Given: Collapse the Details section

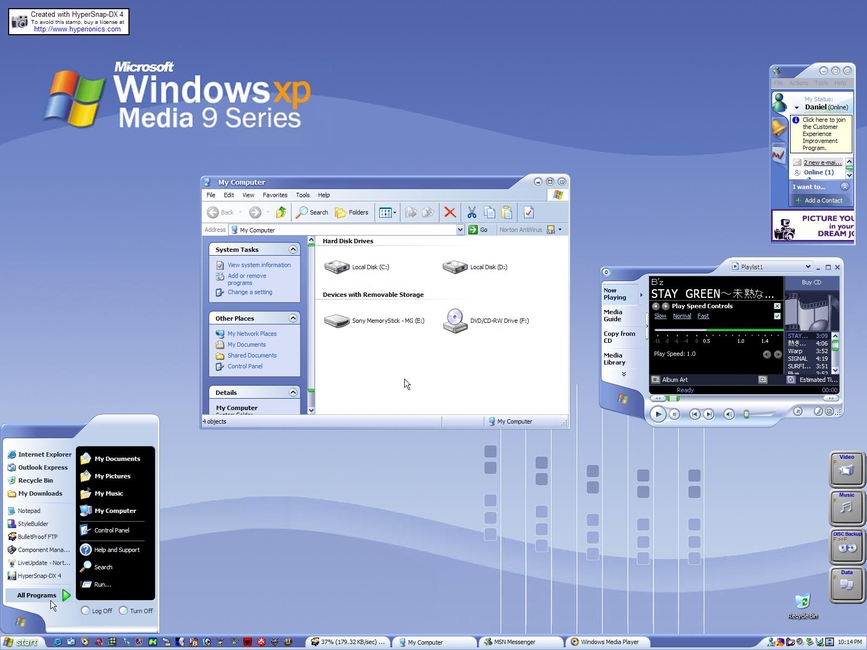Looking at the screenshot, I should [x=293, y=392].
